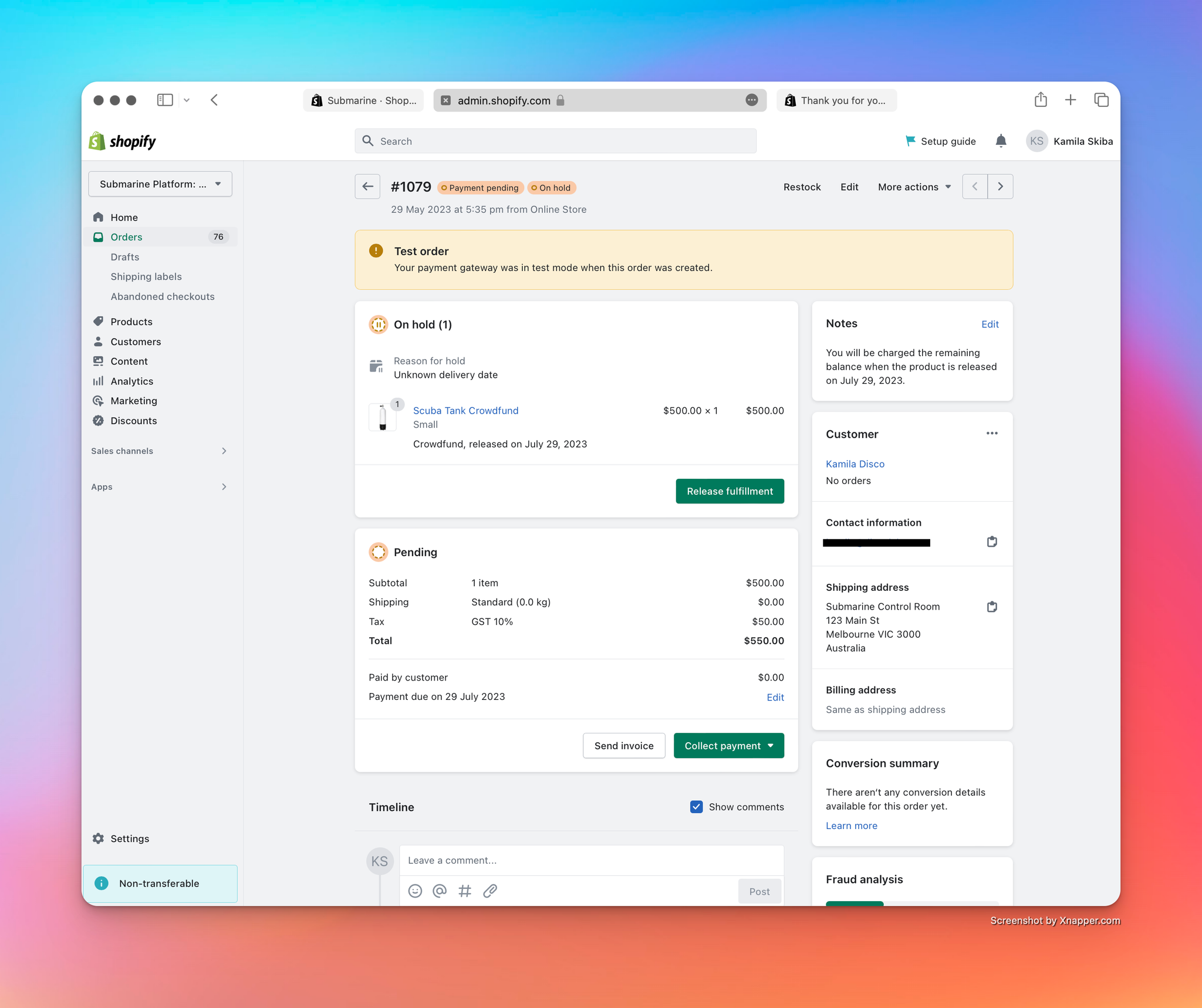The height and width of the screenshot is (1008, 1202).
Task: Click the Shopify search field
Action: click(x=555, y=141)
